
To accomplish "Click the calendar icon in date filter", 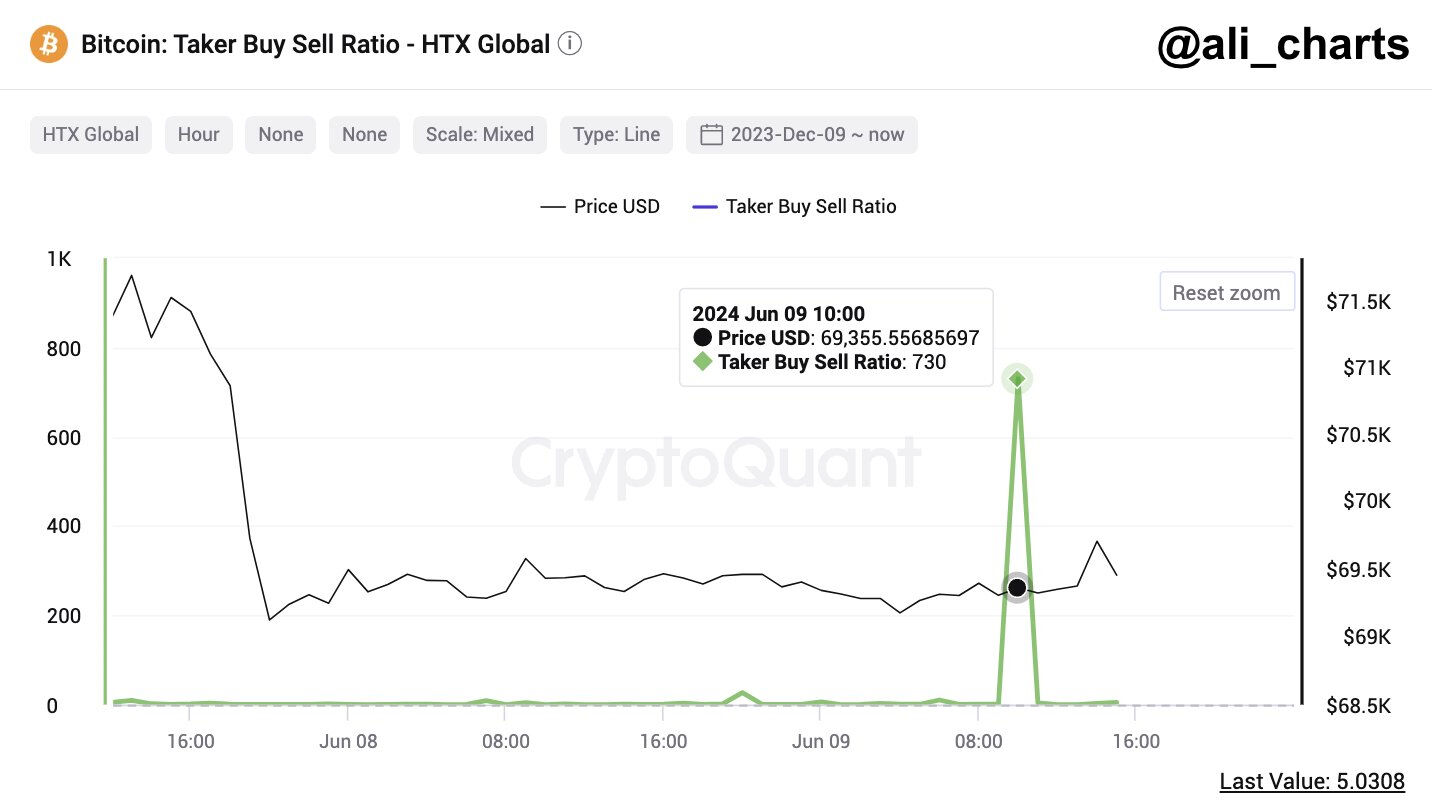I will [711, 135].
